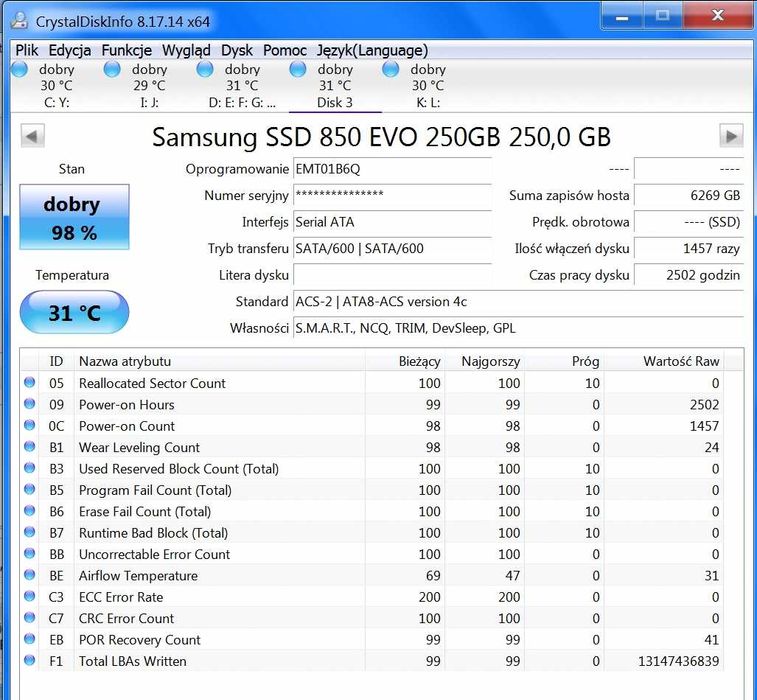The width and height of the screenshot is (757, 700).
Task: Click the Wartość Raw column header
Action: pos(664,361)
